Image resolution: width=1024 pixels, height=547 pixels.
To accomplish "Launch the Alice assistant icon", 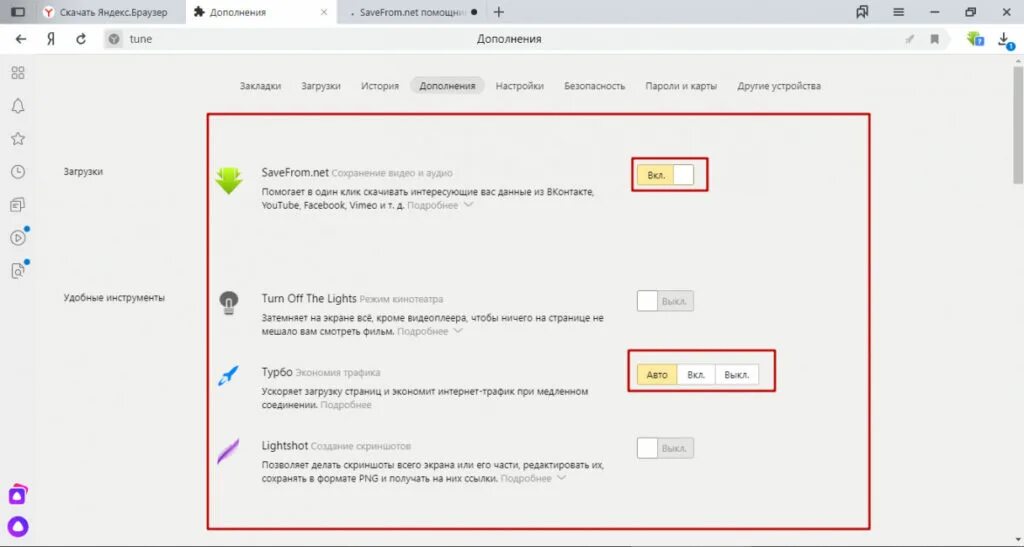I will point(18,526).
